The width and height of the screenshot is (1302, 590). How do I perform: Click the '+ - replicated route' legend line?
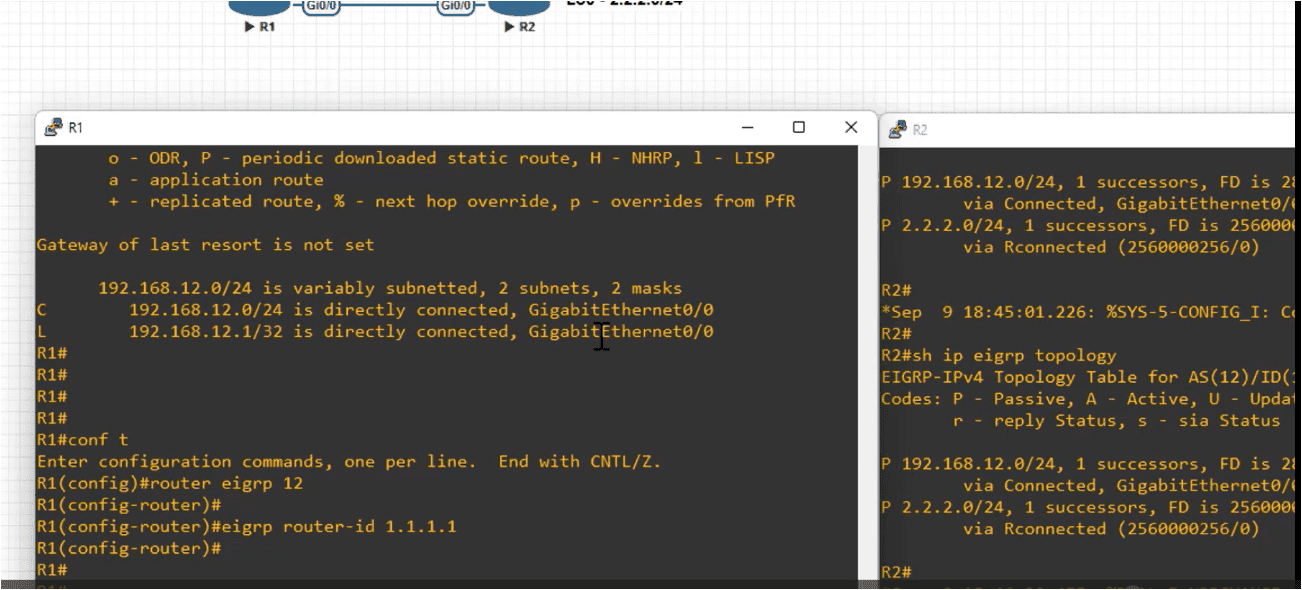coord(452,202)
